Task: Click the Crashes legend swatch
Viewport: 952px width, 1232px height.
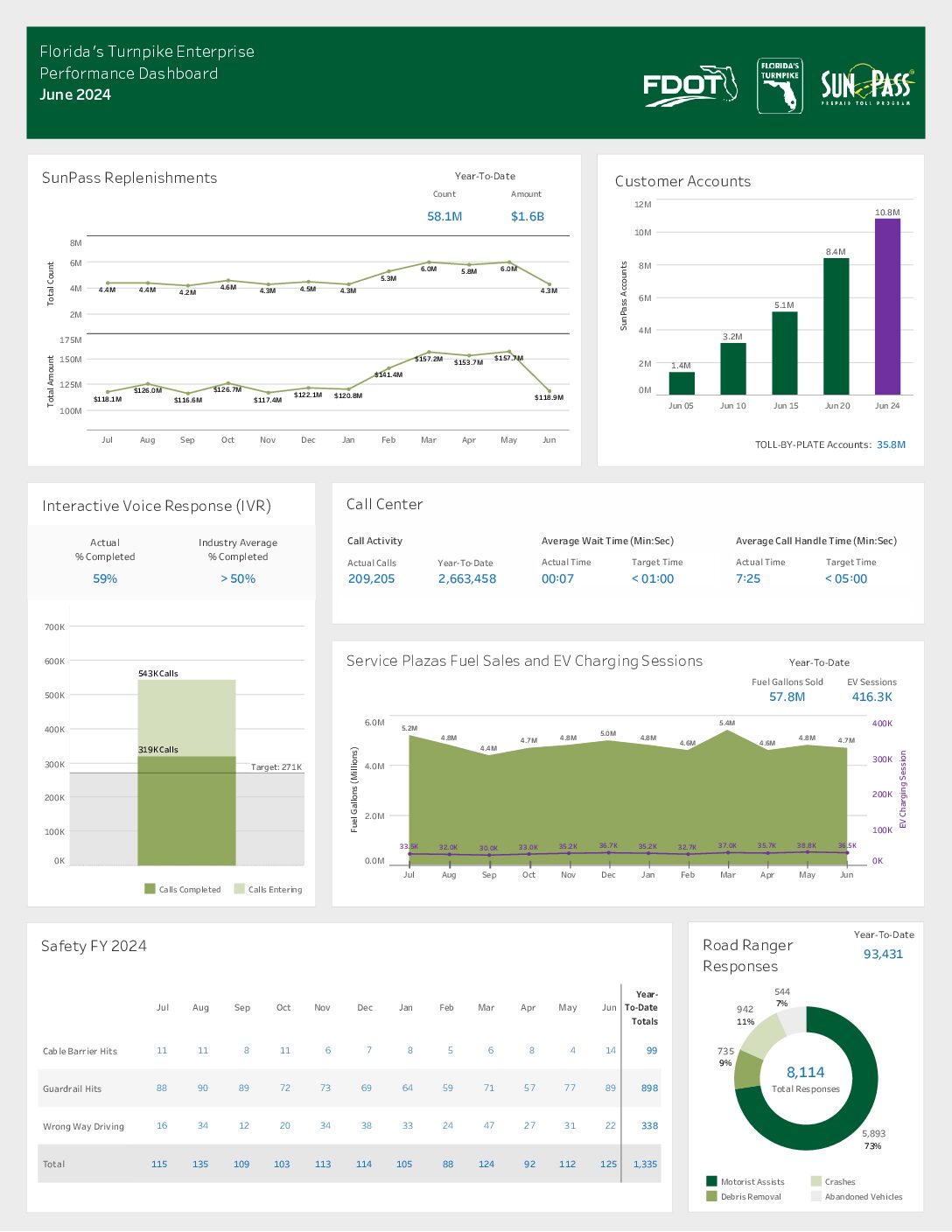Action: (x=816, y=1181)
